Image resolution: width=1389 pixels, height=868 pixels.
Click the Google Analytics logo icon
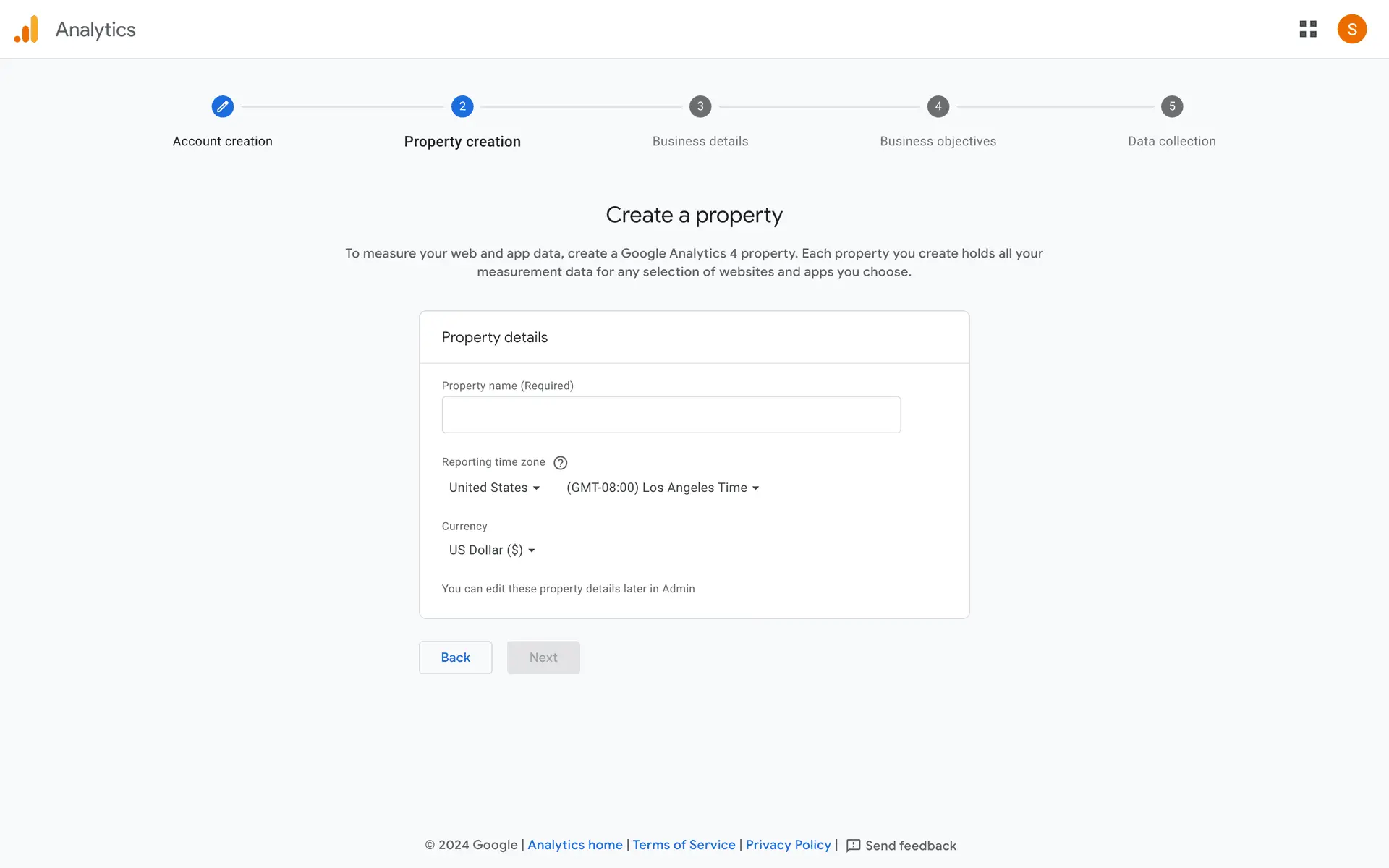click(27, 30)
